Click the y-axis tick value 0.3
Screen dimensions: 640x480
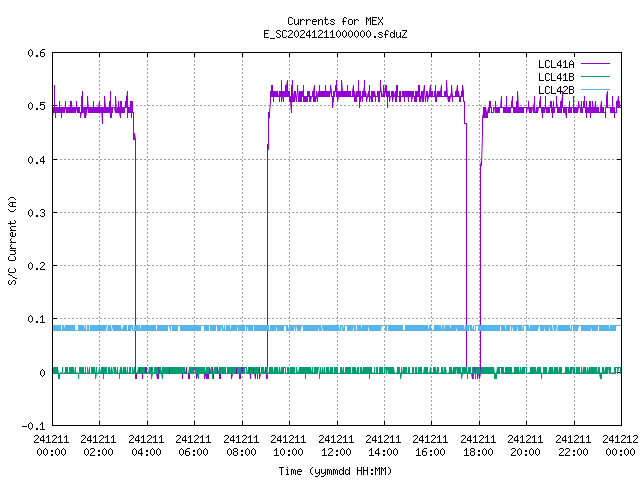[36, 213]
